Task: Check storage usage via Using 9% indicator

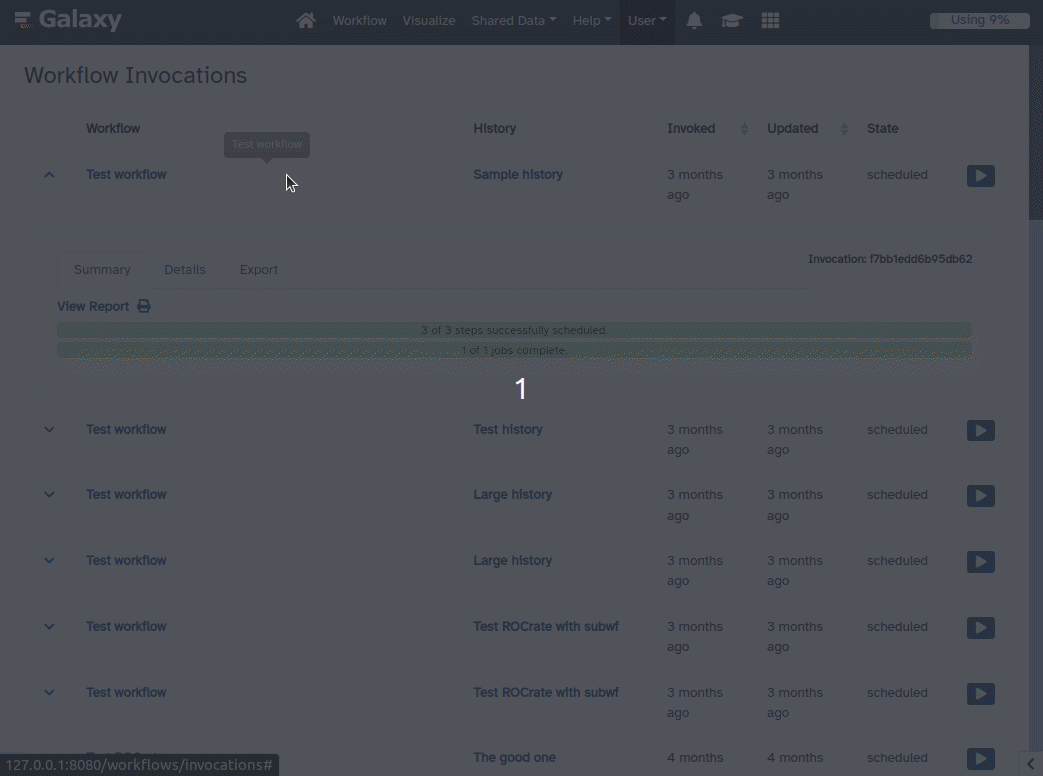Action: pos(979,19)
